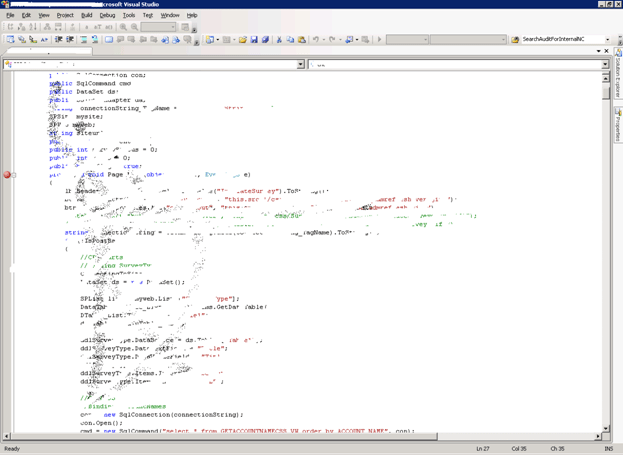
Task: Open the members navigation dropdown
Action: coord(605,64)
